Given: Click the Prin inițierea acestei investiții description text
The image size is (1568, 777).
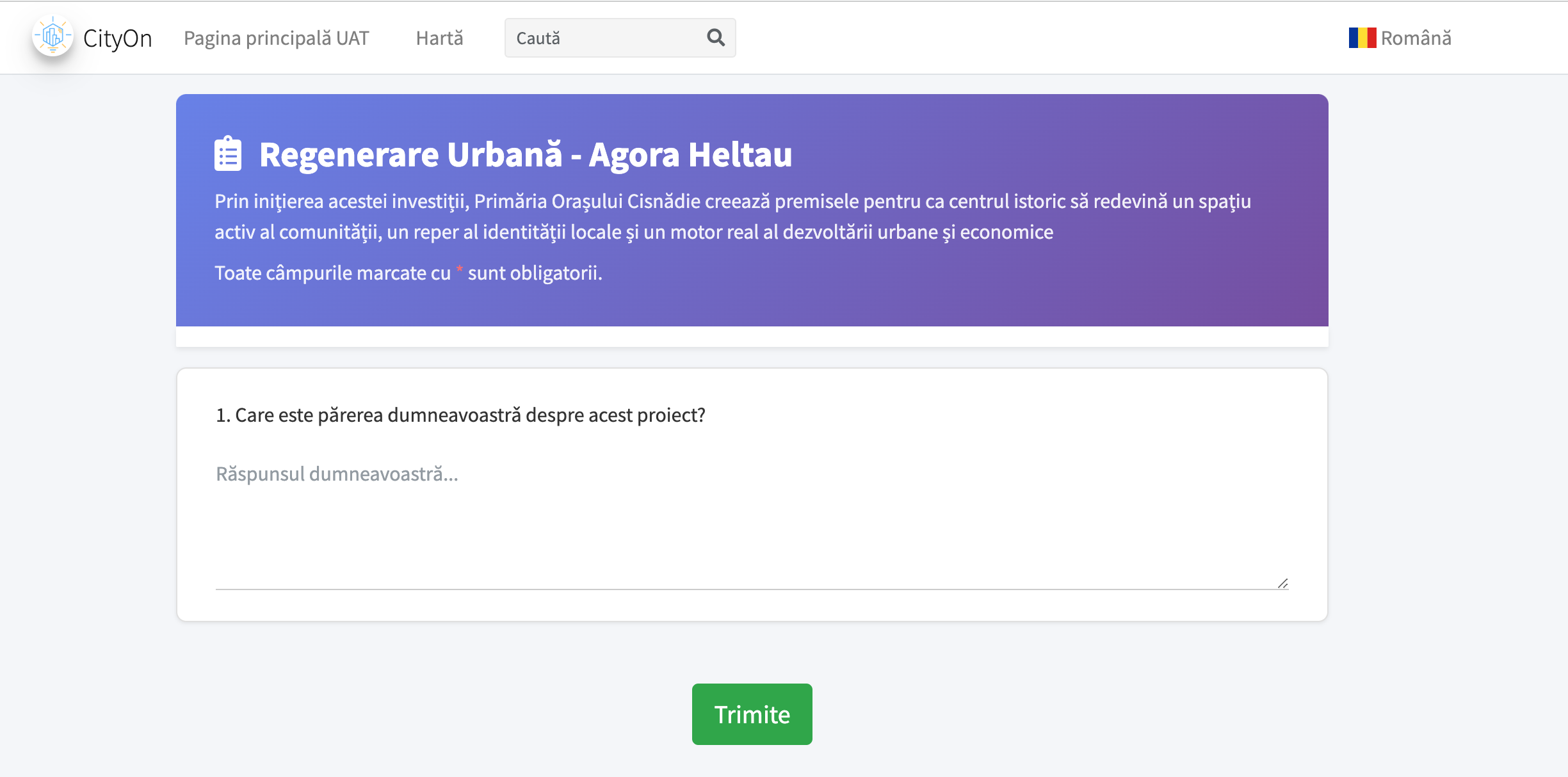Looking at the screenshot, I should 732,216.
